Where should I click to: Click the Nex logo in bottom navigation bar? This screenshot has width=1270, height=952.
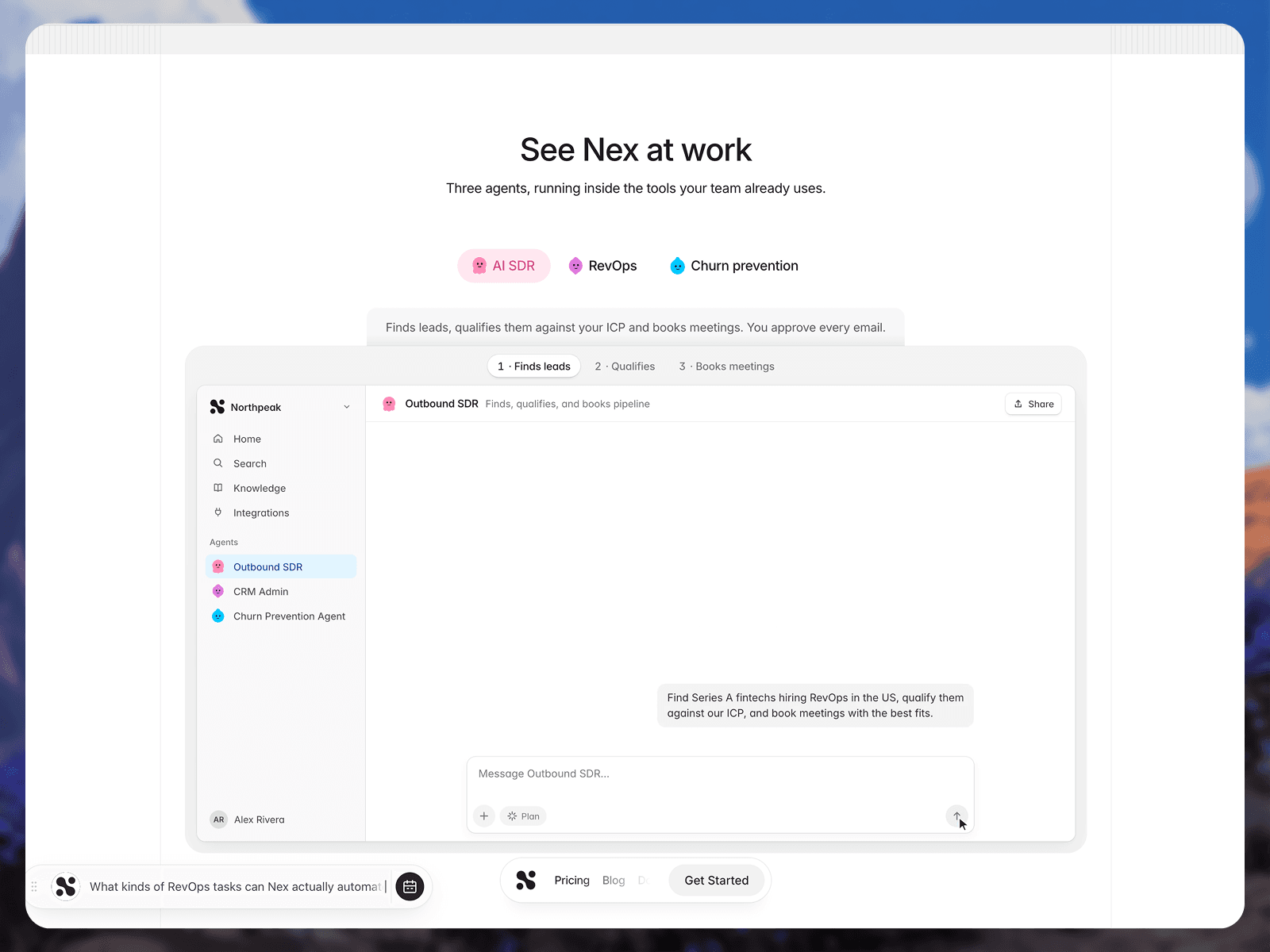(x=526, y=880)
